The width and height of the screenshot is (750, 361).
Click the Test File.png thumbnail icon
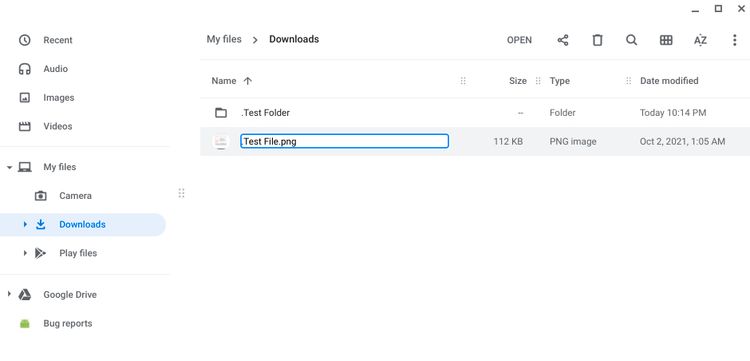[221, 142]
